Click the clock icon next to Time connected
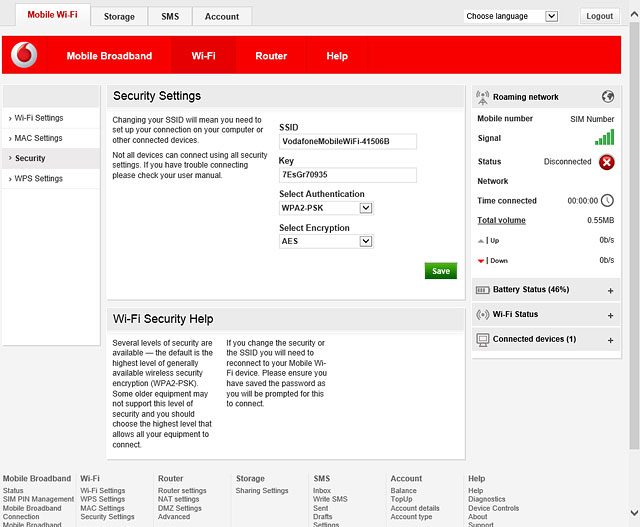The height and width of the screenshot is (527, 640). click(x=607, y=200)
